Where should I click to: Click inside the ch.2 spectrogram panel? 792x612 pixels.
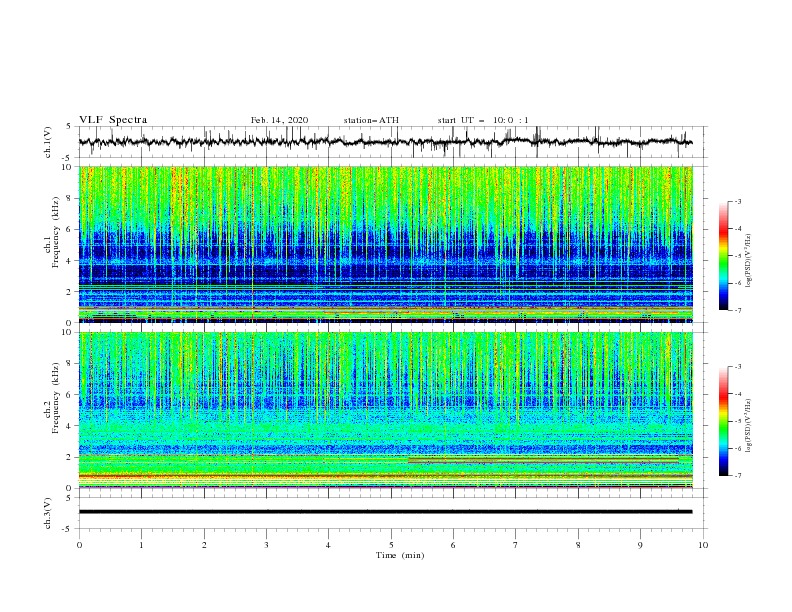(385, 410)
